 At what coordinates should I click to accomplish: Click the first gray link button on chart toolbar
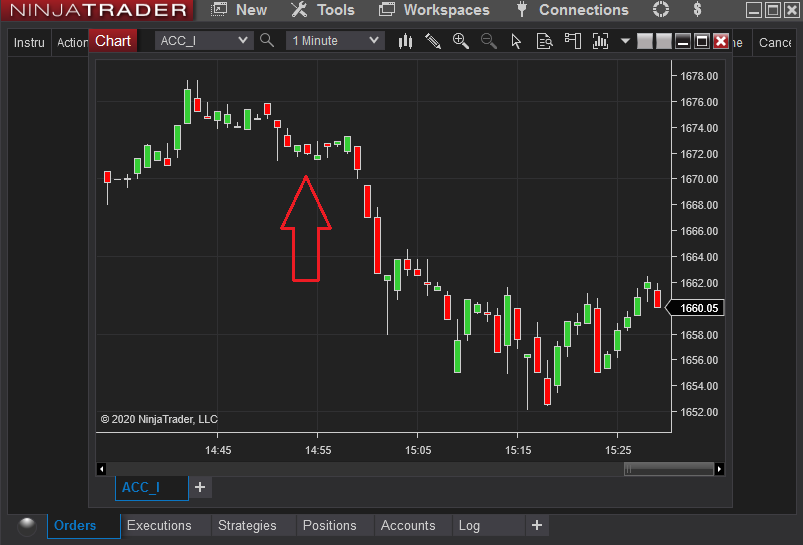point(645,41)
